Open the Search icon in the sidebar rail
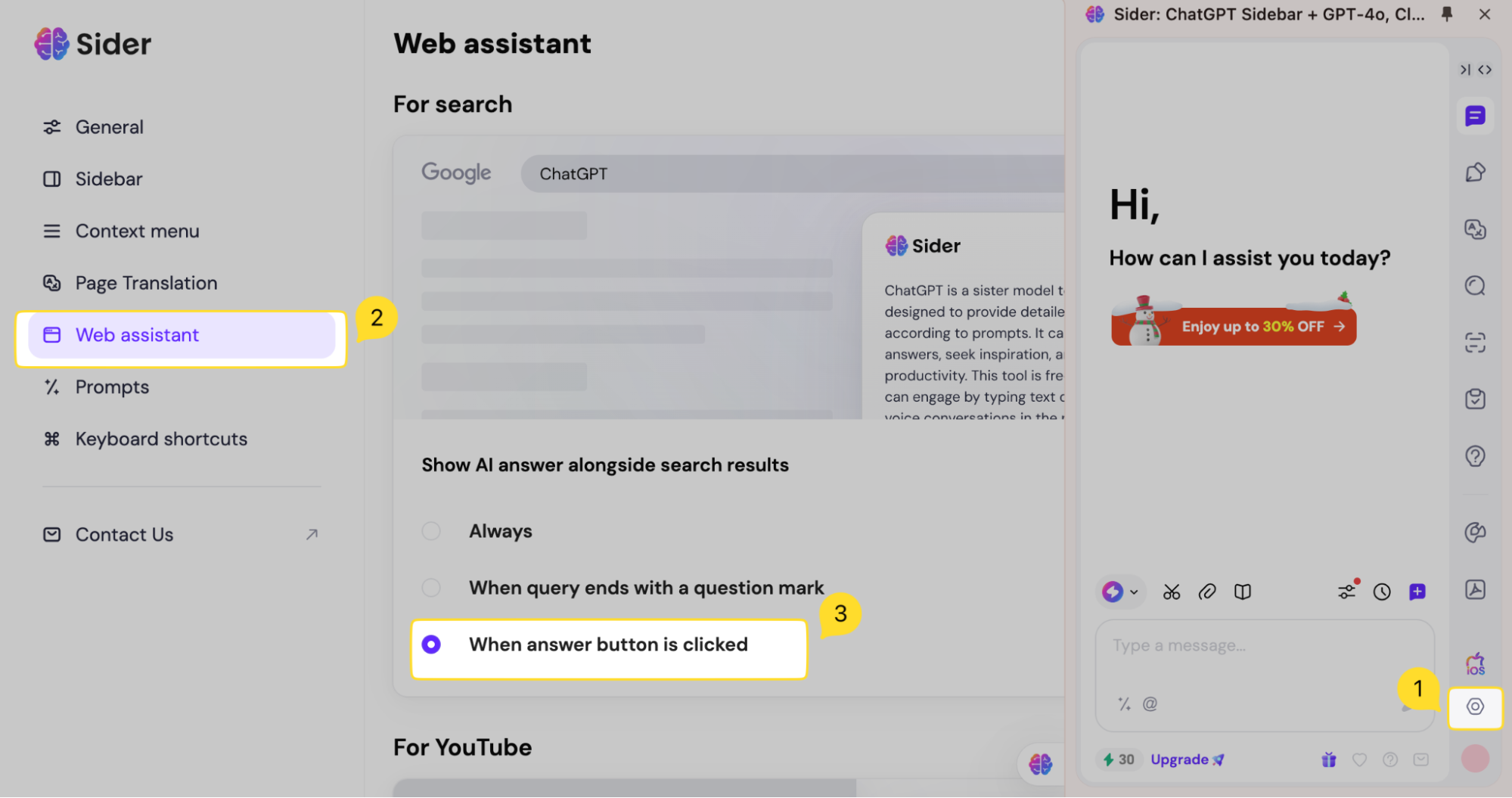Screen dimensions: 1512x798 coord(1475,286)
